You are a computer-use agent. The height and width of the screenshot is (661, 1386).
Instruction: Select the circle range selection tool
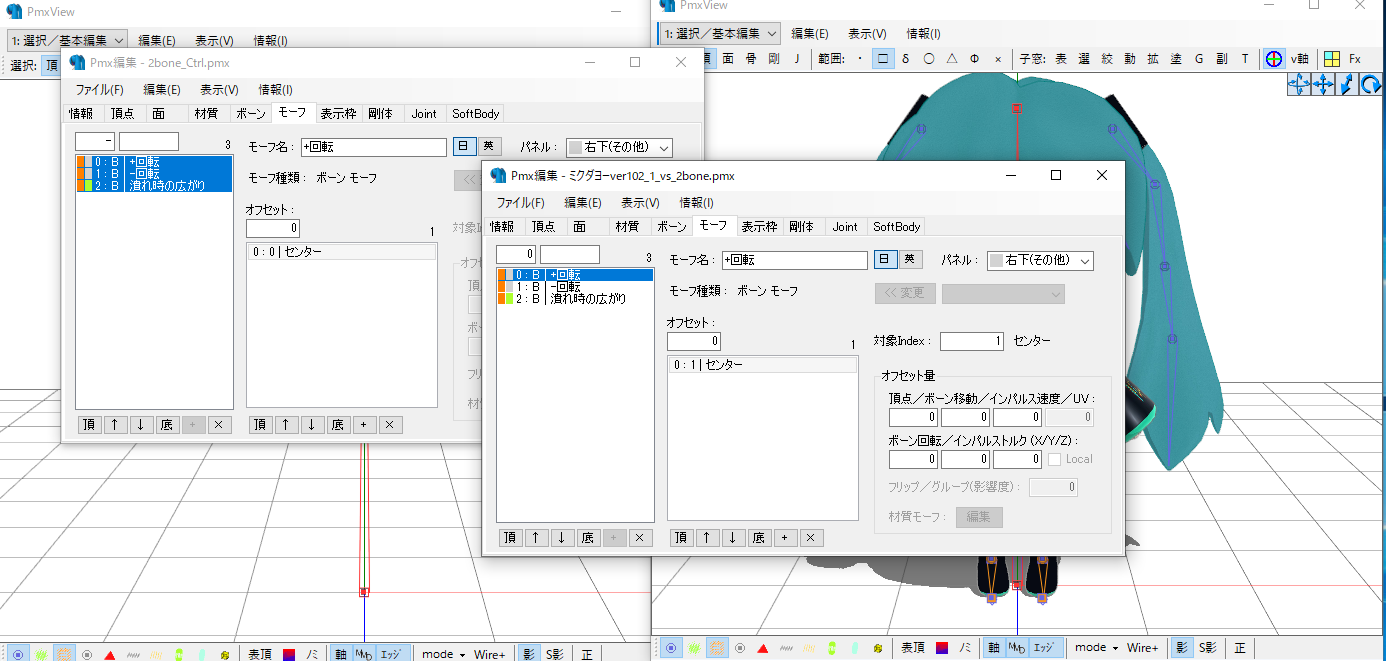coord(929,59)
